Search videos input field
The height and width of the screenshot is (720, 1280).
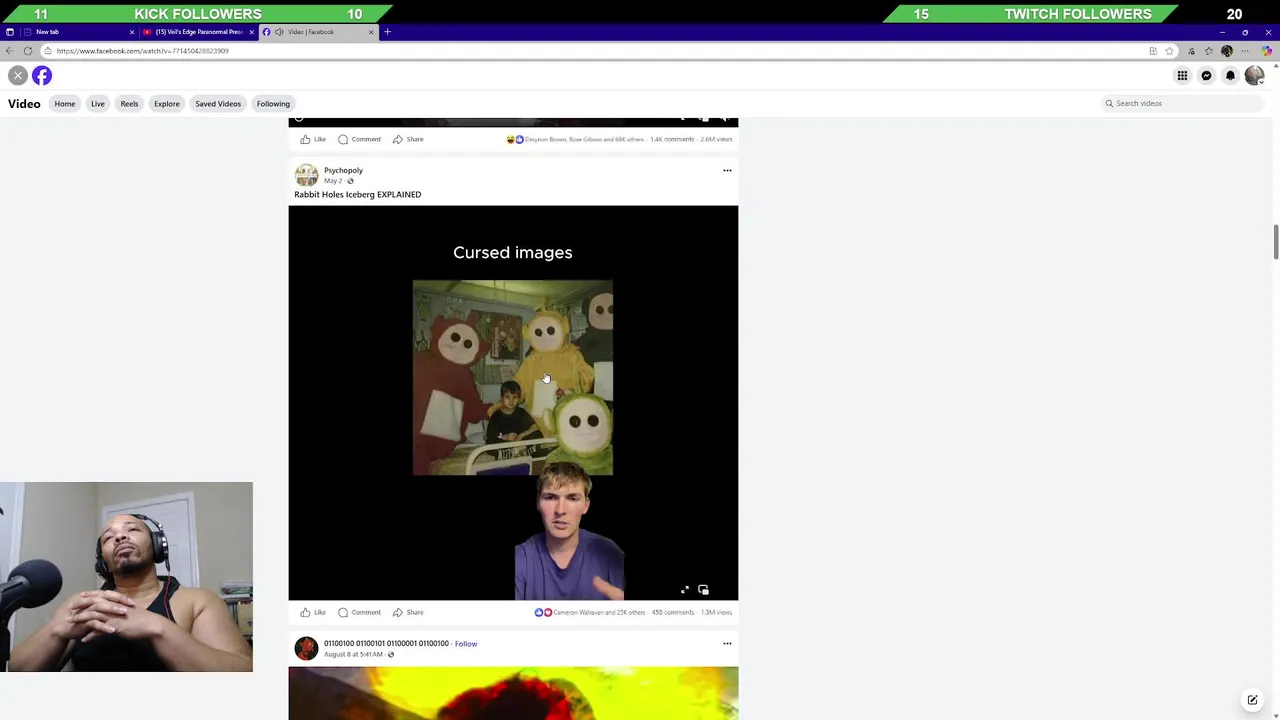click(x=1184, y=103)
